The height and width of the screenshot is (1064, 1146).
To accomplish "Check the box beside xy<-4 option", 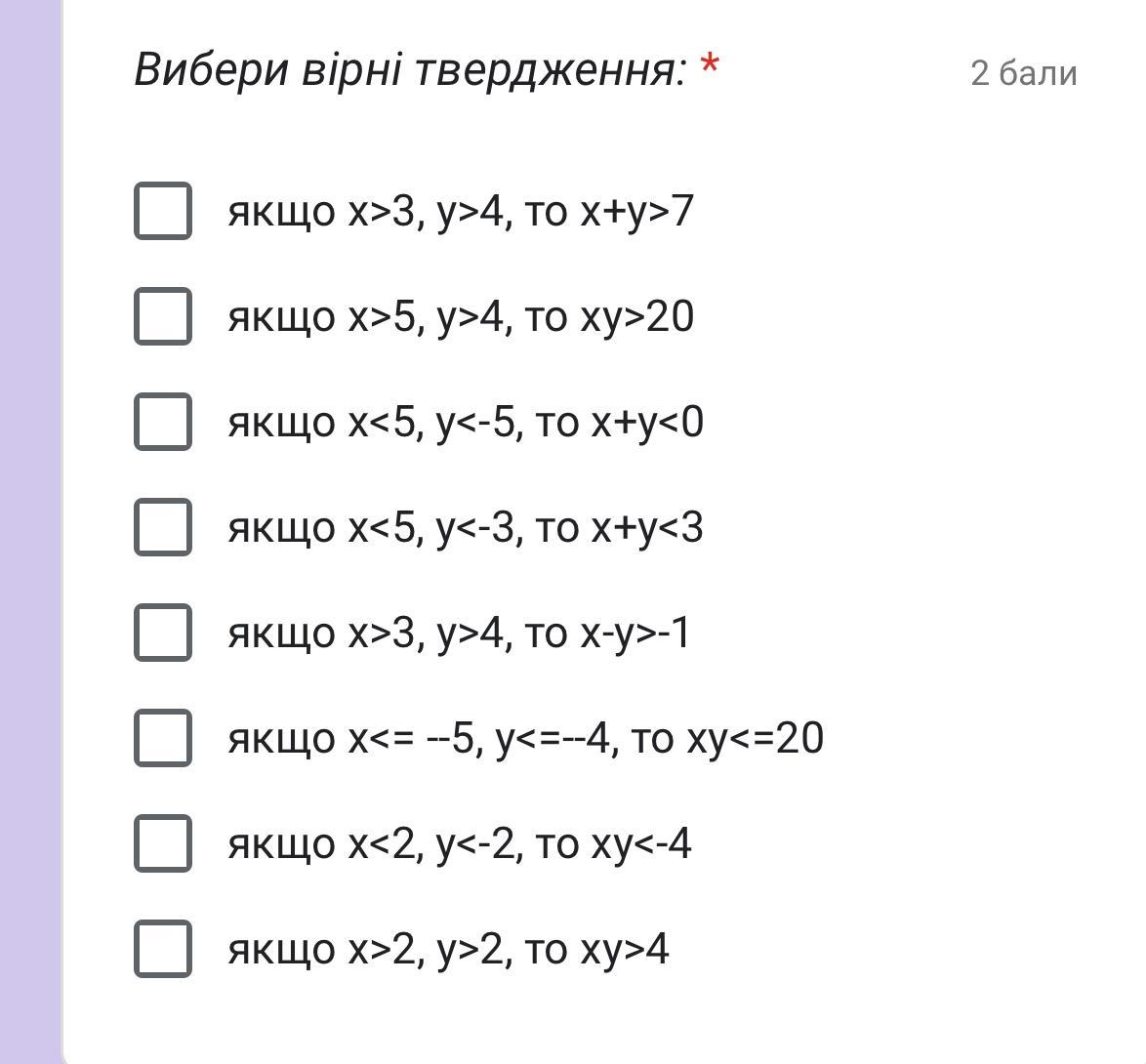I will pos(162,842).
